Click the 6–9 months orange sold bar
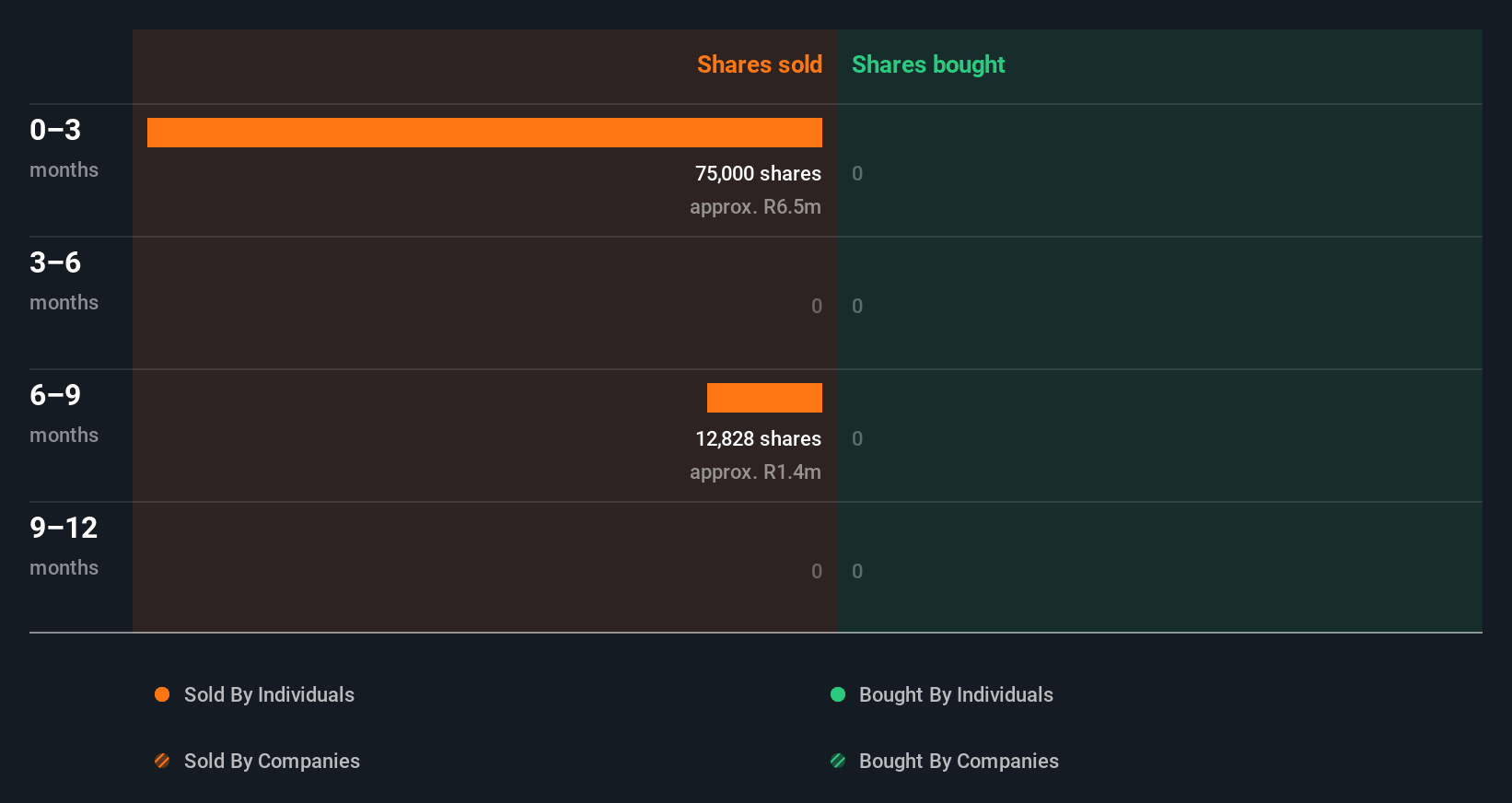The width and height of the screenshot is (1512, 803). (x=764, y=398)
